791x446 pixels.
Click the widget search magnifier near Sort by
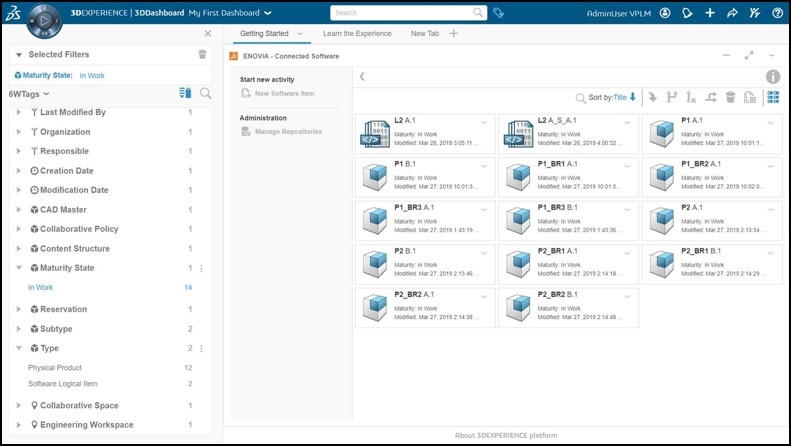pos(581,98)
